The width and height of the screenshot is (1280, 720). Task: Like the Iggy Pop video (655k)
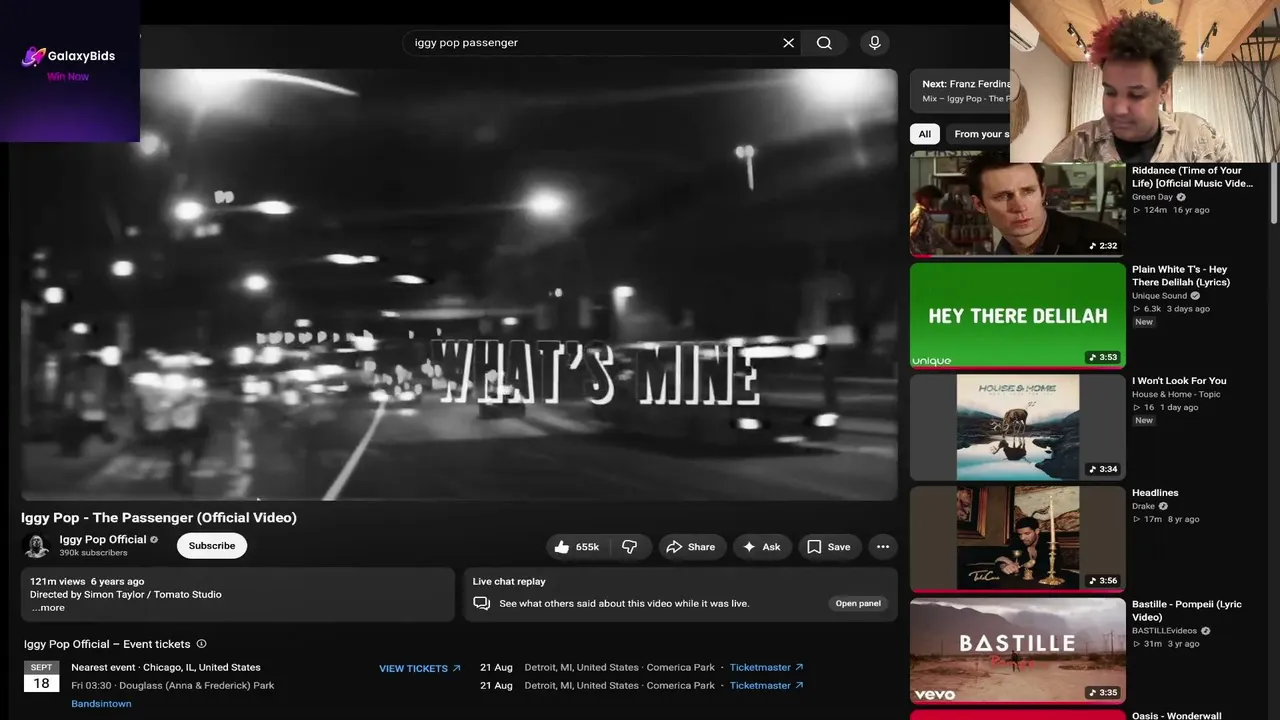click(577, 547)
